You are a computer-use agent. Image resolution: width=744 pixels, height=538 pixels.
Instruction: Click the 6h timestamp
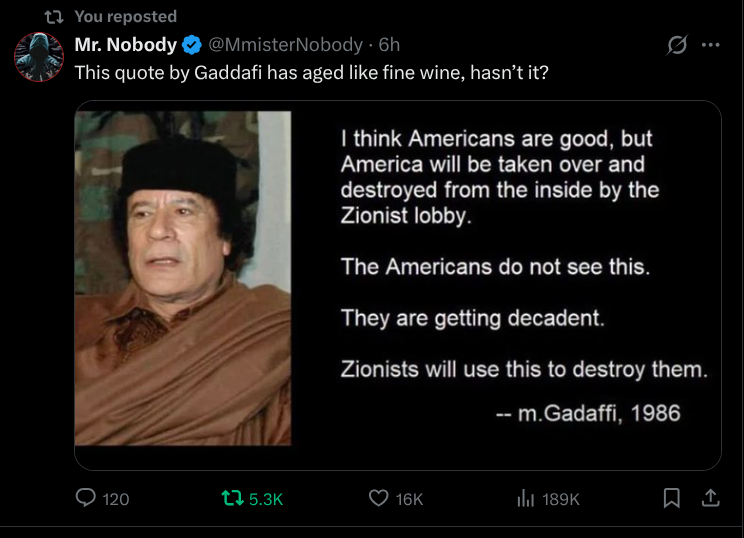[389, 45]
